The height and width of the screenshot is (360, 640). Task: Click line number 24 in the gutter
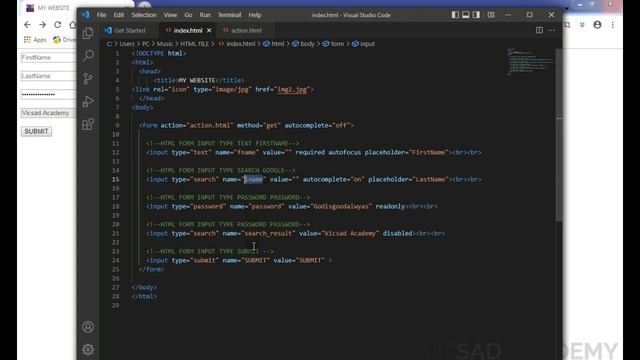(x=116, y=260)
